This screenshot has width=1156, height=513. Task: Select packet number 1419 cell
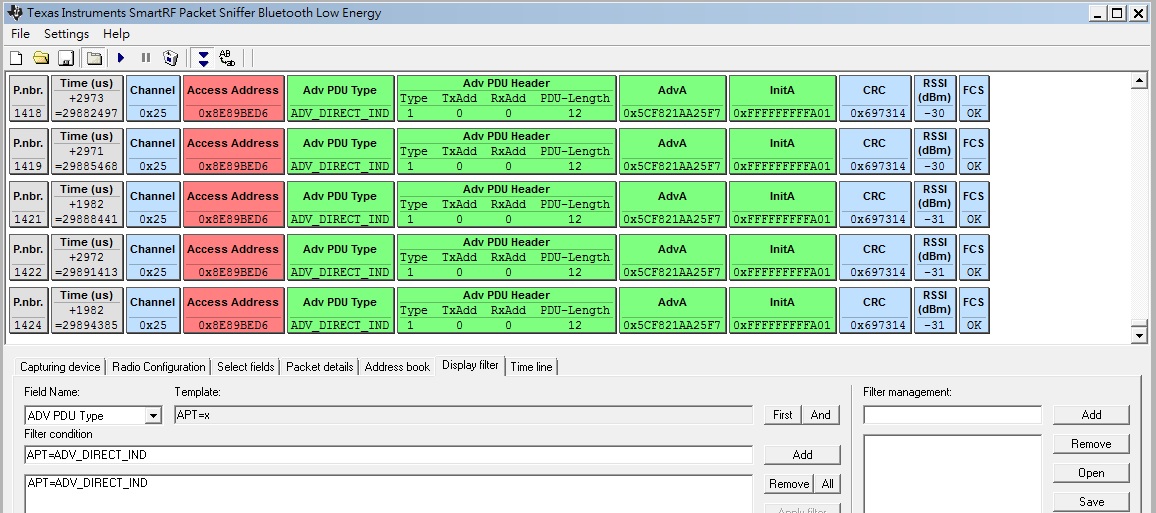29,152
